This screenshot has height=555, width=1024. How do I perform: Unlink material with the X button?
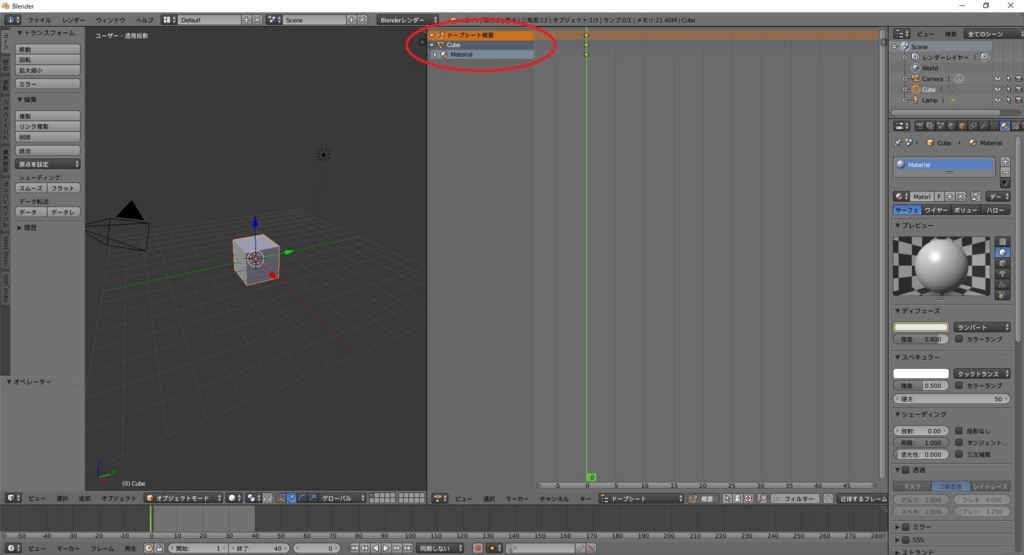[961, 197]
